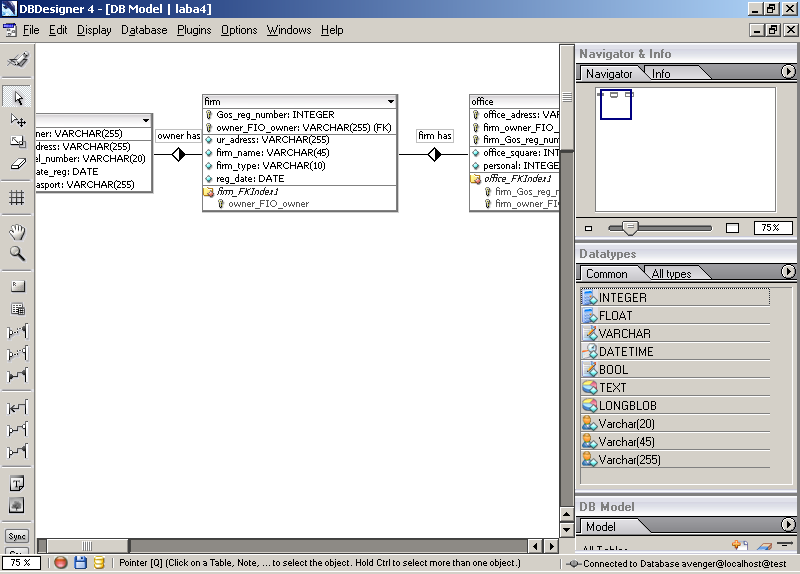Switch to the Common datatypes tab

click(x=607, y=274)
